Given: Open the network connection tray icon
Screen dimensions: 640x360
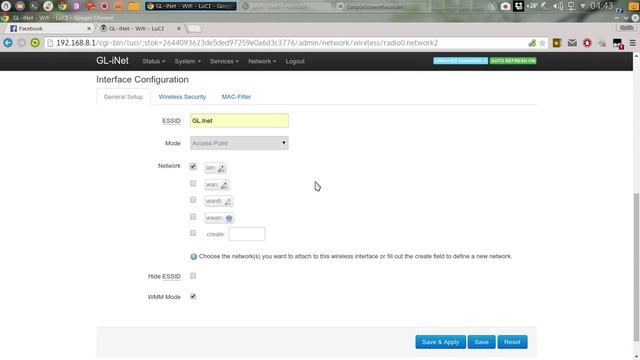Looking at the screenshot, I should pyautogui.click(x=571, y=6).
